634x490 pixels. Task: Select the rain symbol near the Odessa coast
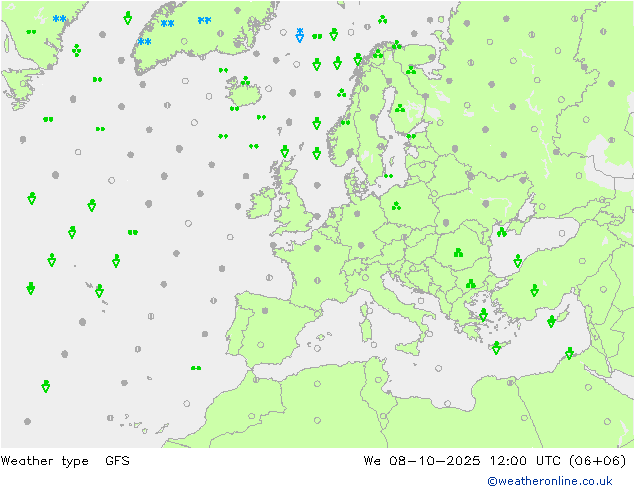click(502, 232)
